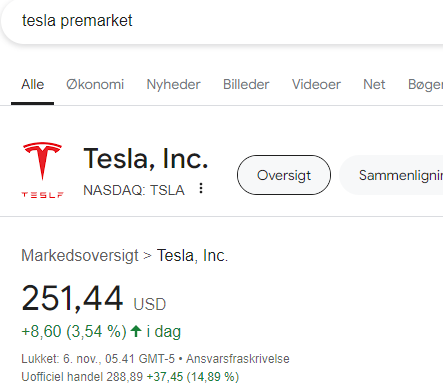
Task: Click the 251,44 stock price
Action: pos(72,298)
